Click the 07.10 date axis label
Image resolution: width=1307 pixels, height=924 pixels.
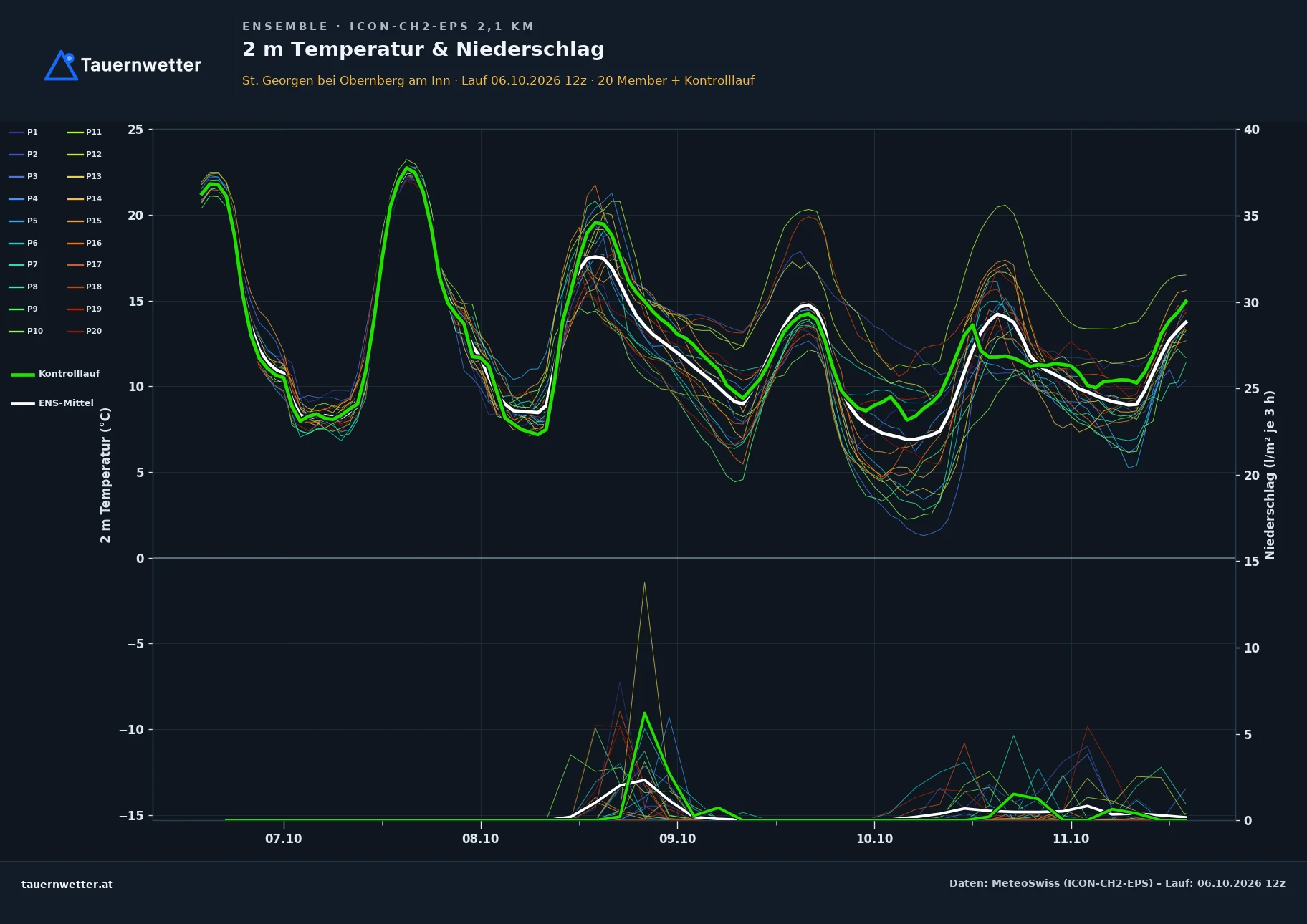point(284,839)
